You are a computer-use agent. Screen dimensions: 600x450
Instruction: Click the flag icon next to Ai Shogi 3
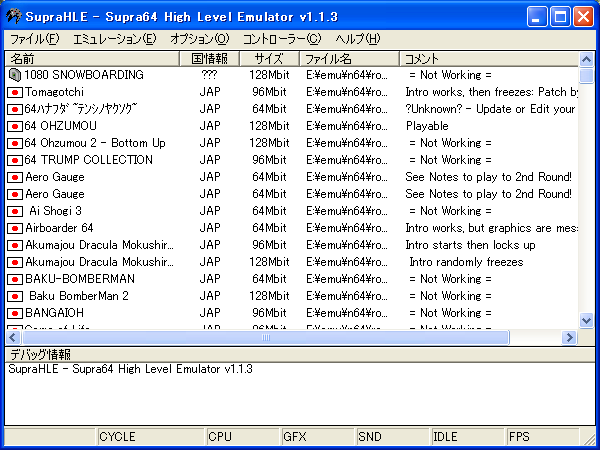tap(15, 211)
